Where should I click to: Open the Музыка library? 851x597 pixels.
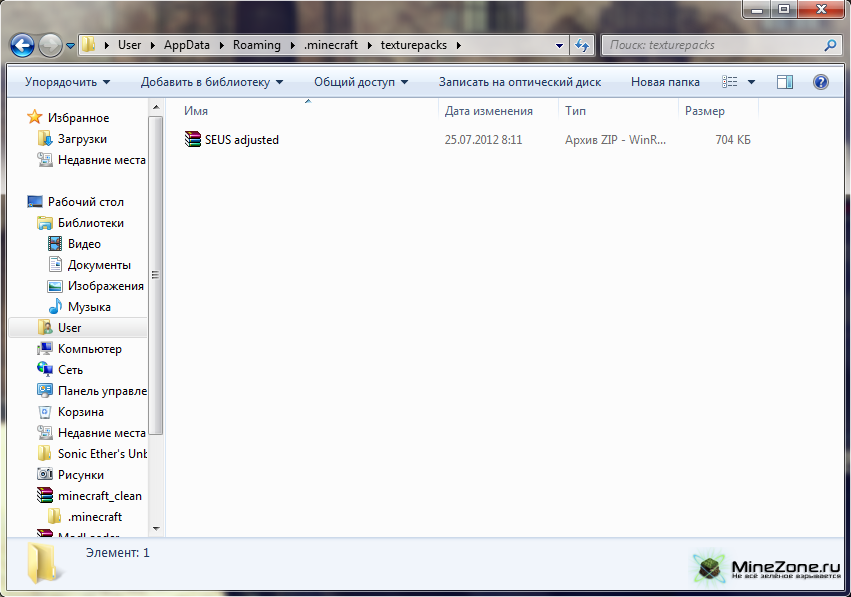tap(89, 307)
